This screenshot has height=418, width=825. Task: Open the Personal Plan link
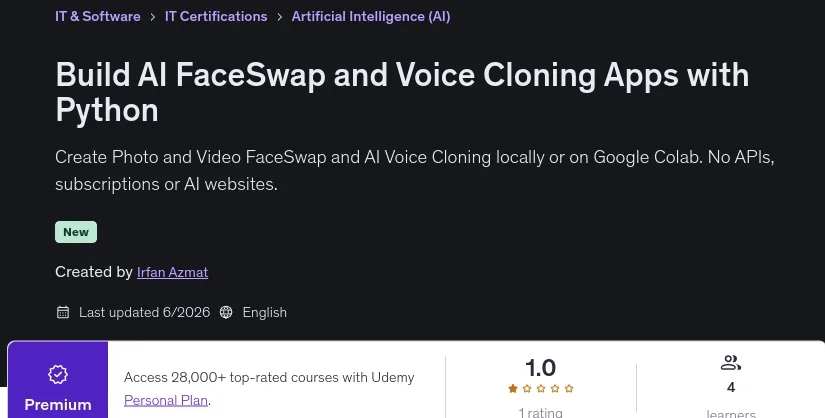click(166, 400)
